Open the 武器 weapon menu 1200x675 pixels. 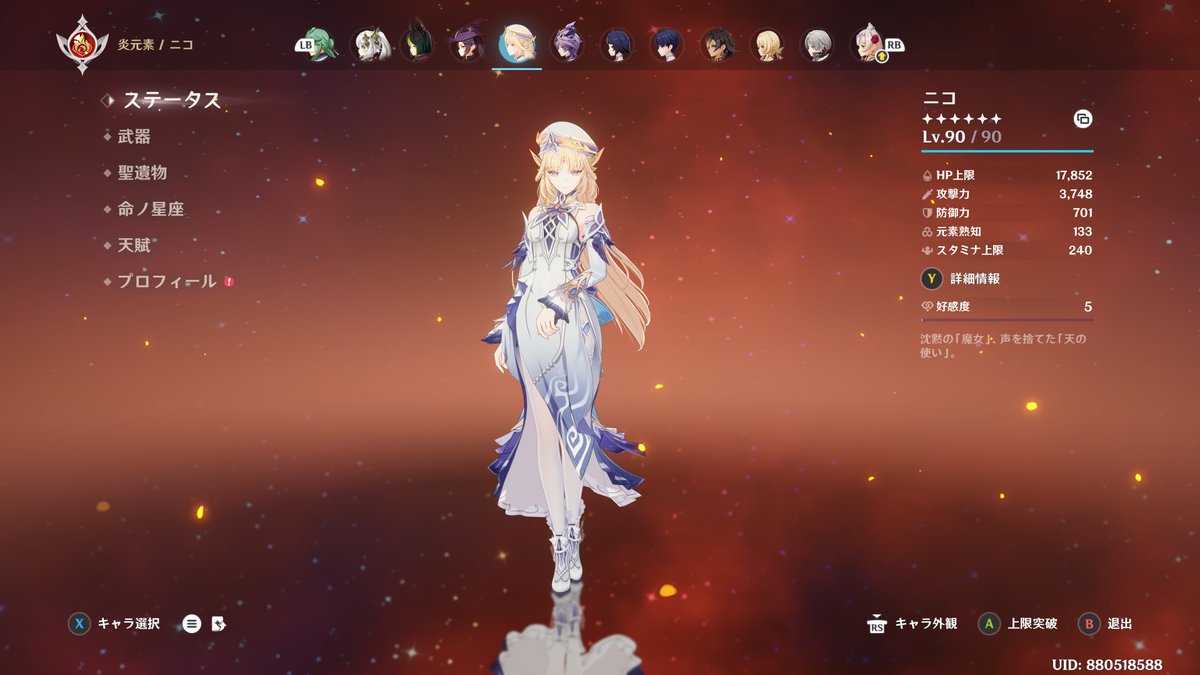point(134,136)
